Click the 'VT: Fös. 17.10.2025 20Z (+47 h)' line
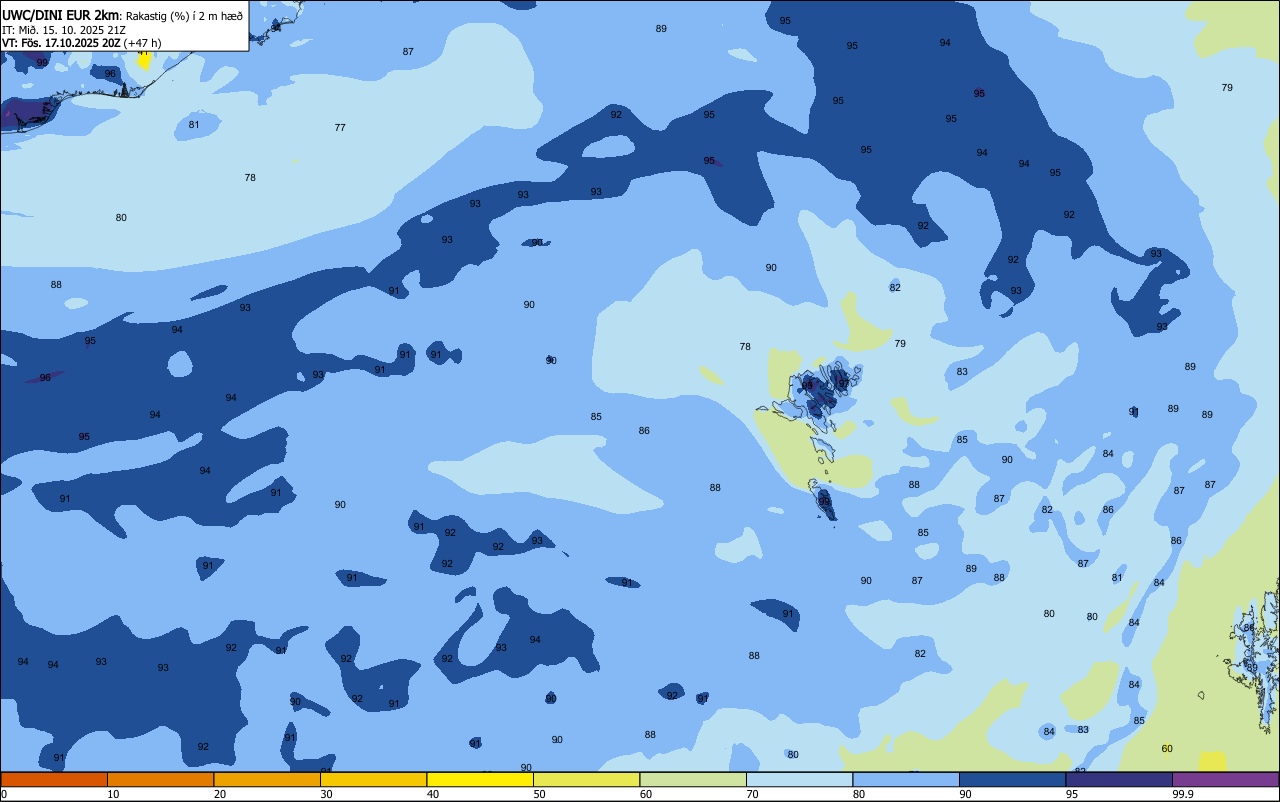Screen dimensions: 1280x802 (81, 43)
